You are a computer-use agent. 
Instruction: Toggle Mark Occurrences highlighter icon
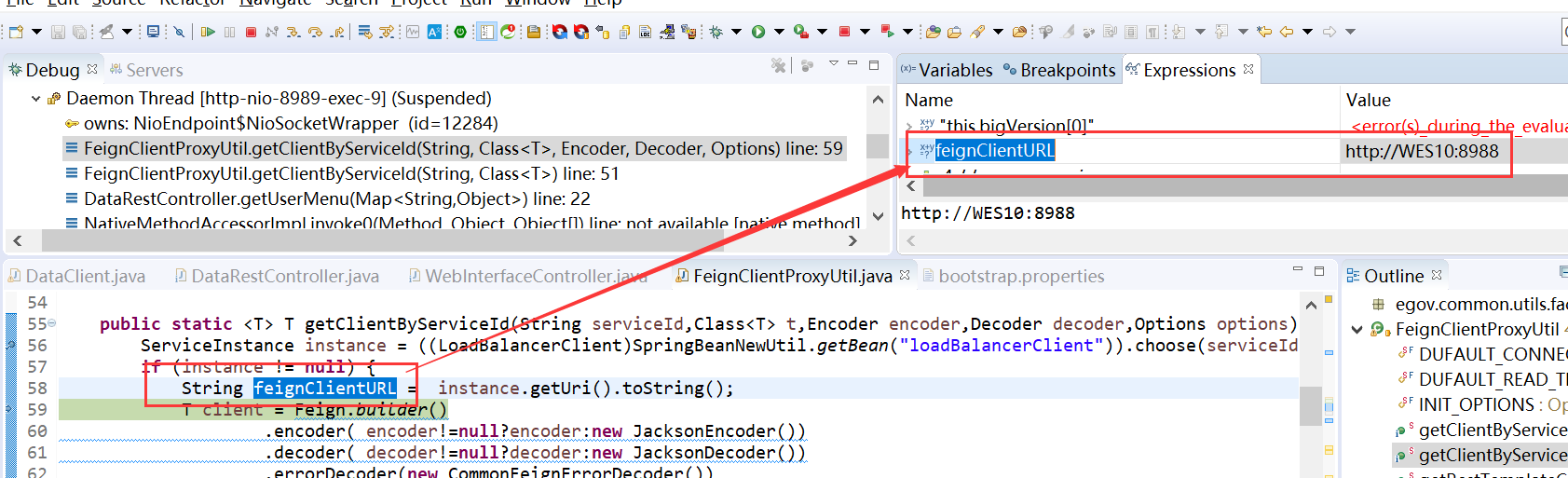point(1068,32)
